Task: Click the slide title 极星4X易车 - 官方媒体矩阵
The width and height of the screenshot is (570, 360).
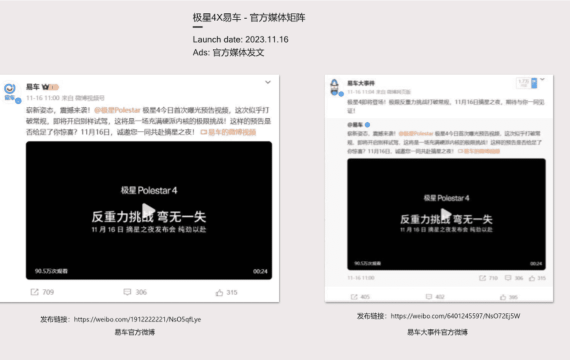Action: click(x=249, y=17)
